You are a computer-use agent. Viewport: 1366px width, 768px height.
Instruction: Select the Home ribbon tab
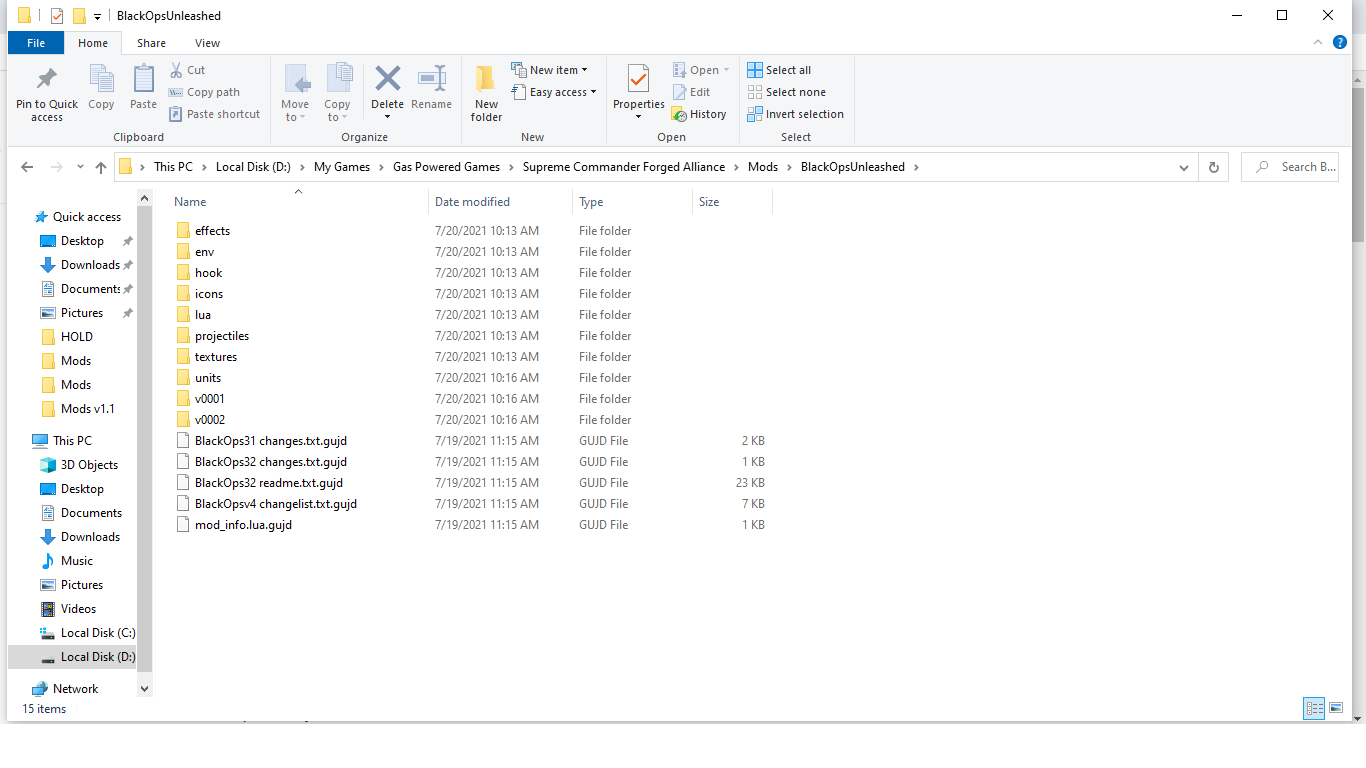coord(93,43)
